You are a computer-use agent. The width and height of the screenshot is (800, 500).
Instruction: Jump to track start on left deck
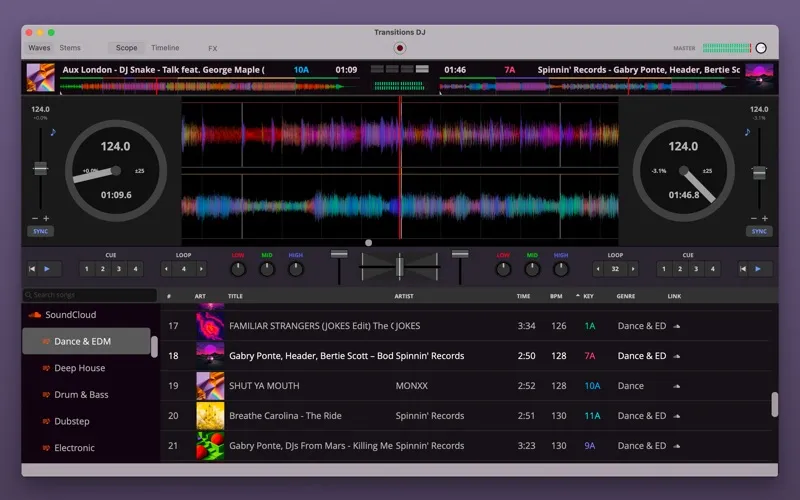(32, 269)
